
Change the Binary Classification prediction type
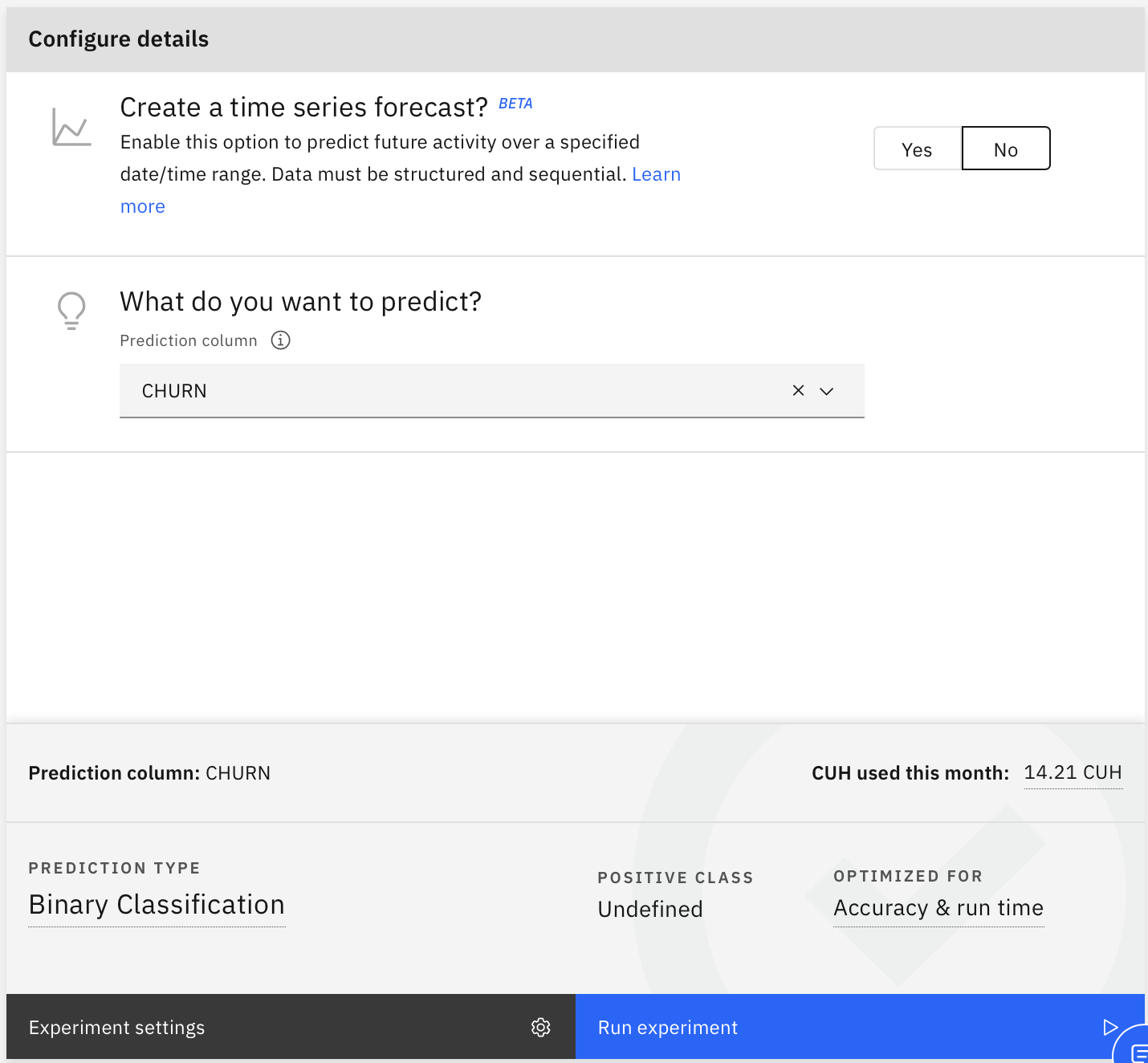point(157,905)
